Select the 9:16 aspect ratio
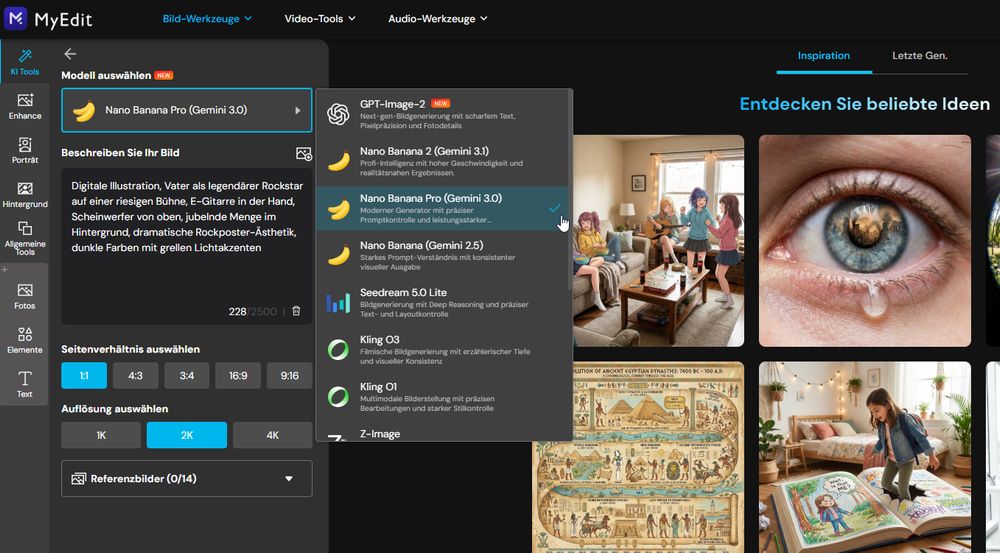This screenshot has height=553, width=1000. pyautogui.click(x=290, y=376)
